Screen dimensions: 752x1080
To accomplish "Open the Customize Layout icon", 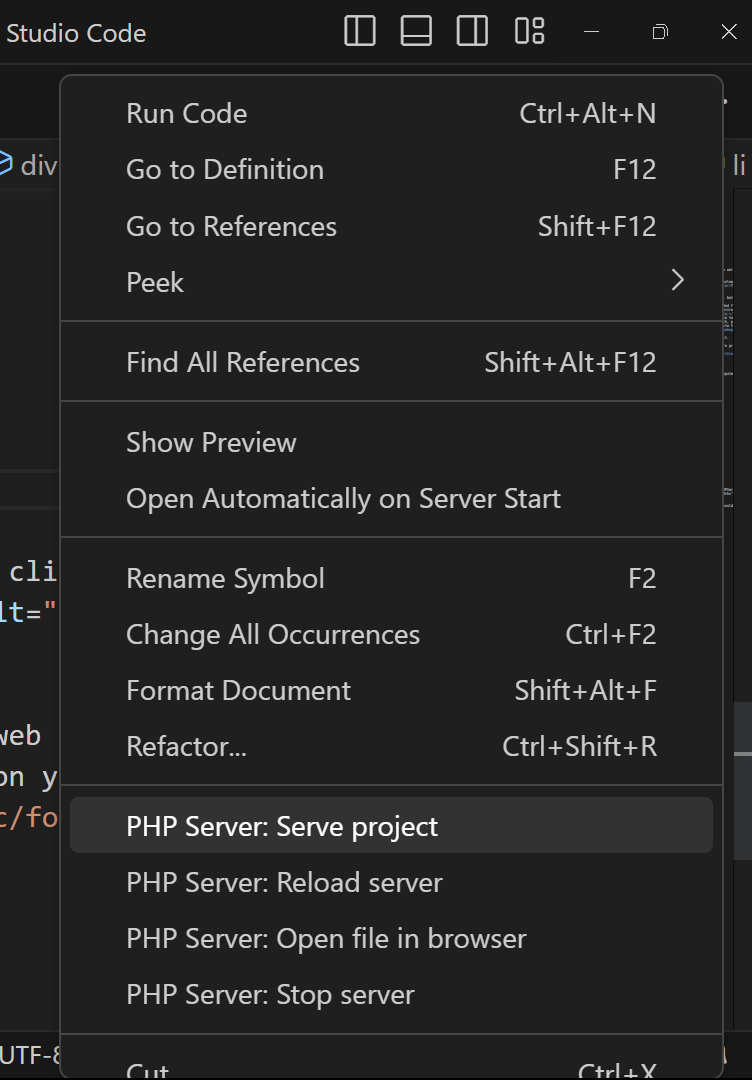I will (x=529, y=32).
